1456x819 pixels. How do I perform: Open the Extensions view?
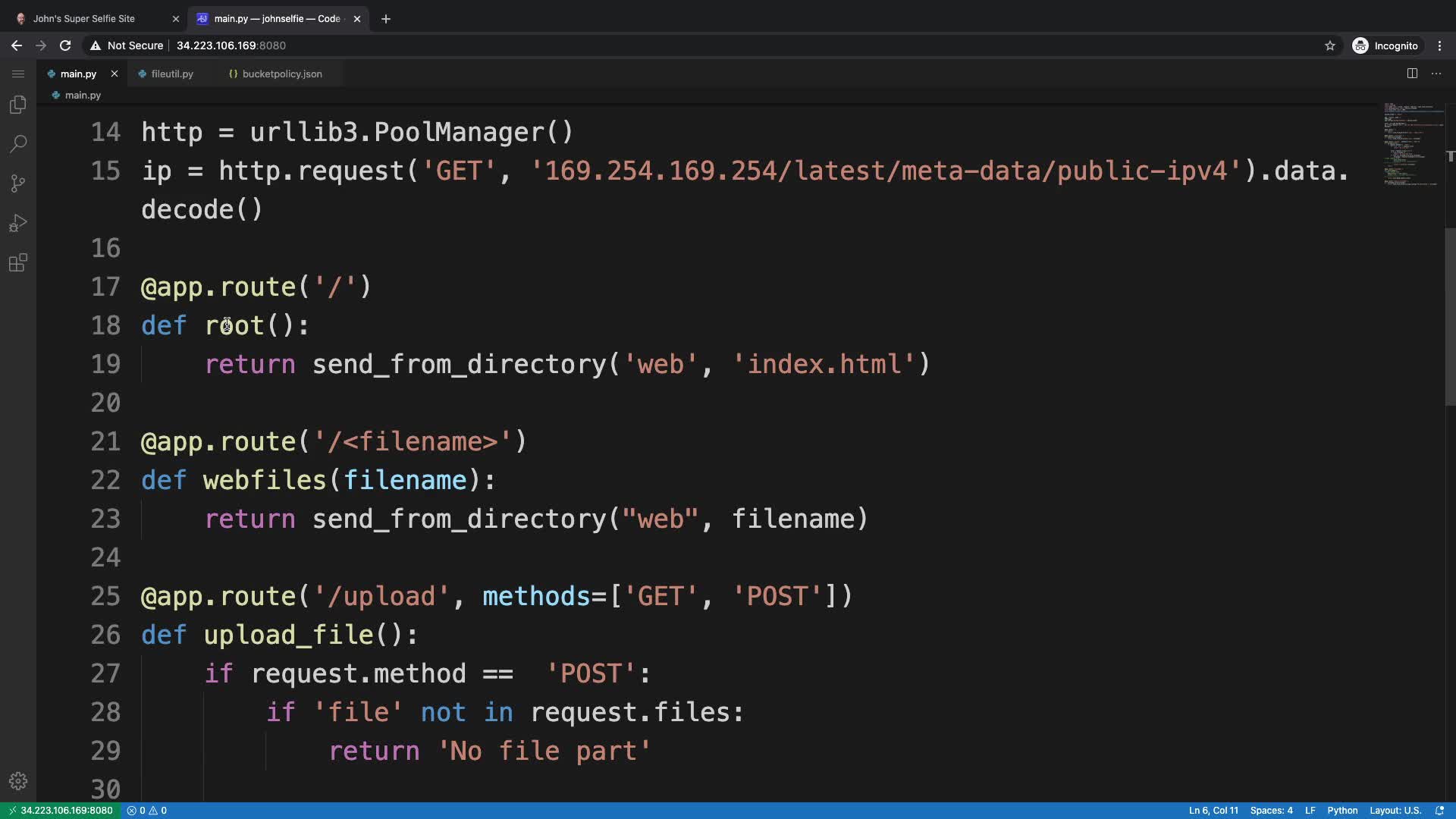[18, 263]
